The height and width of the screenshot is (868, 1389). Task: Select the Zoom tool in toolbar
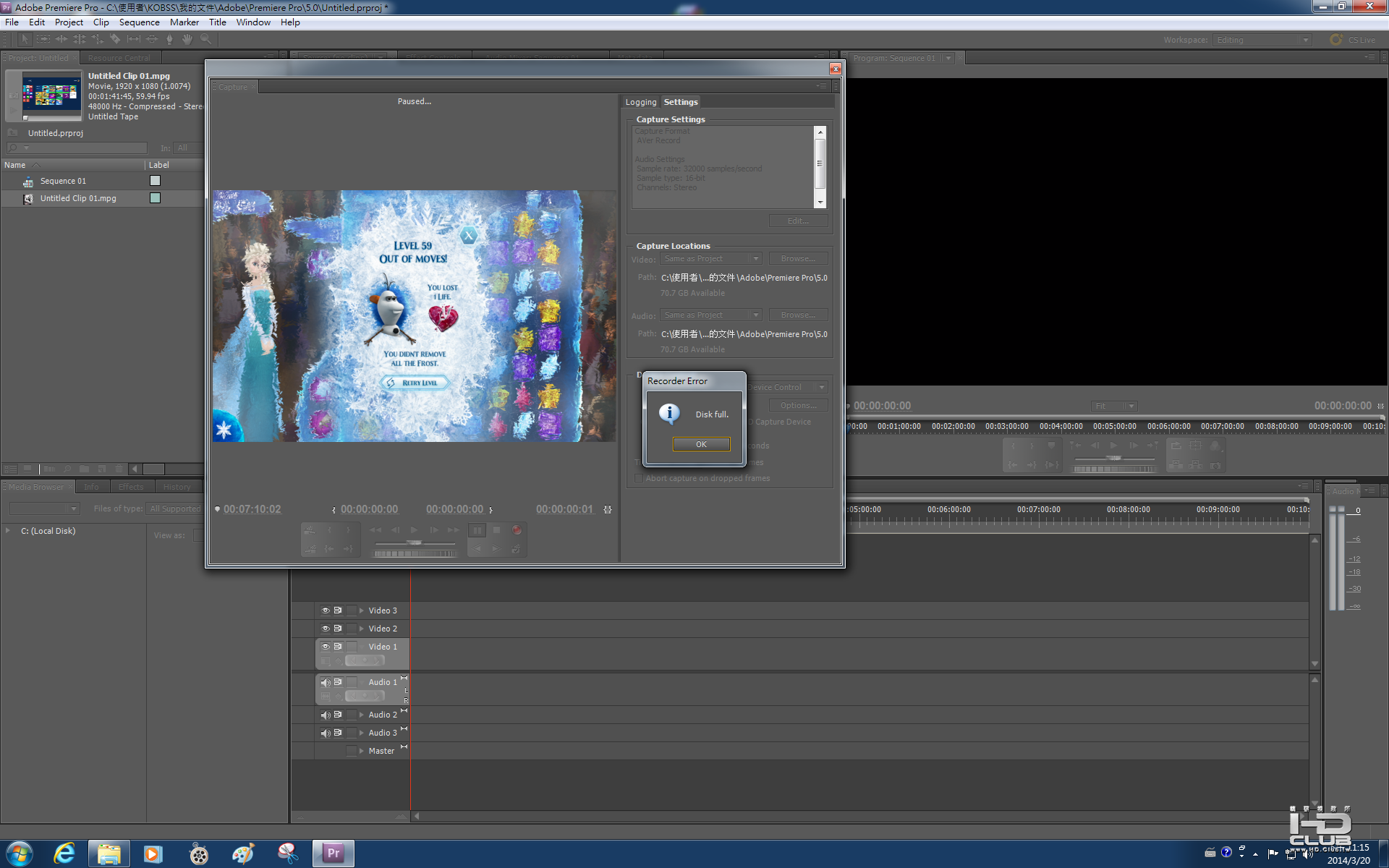click(205, 39)
